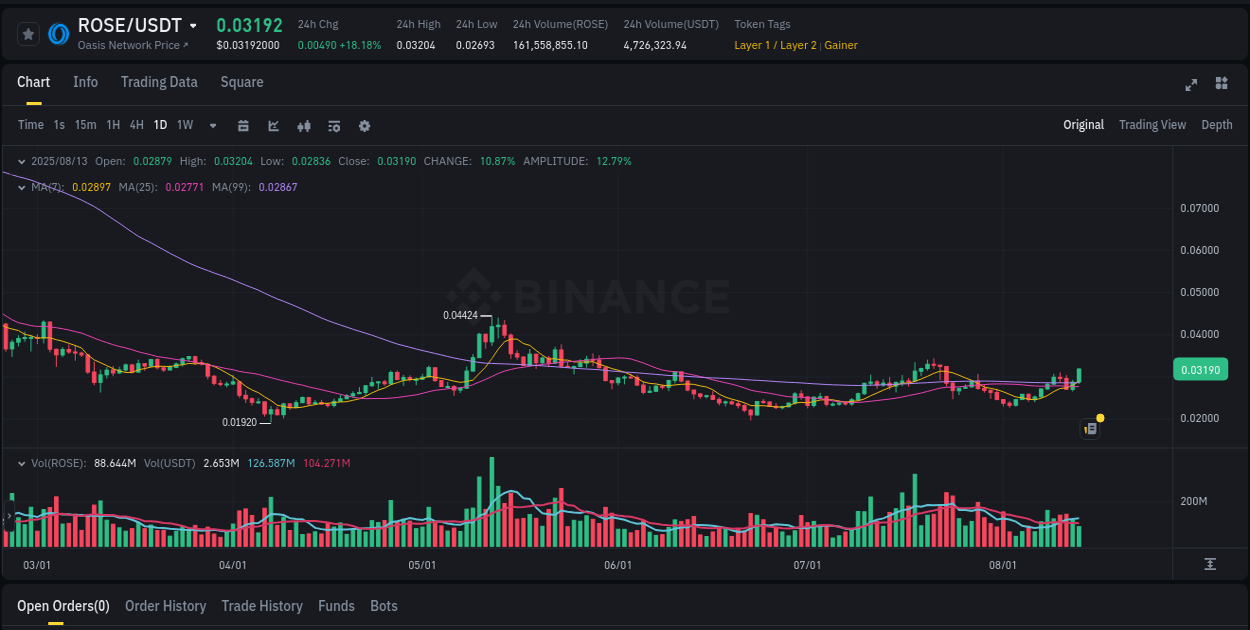Click the Gainer token tag
The image size is (1250, 630).
840,45
